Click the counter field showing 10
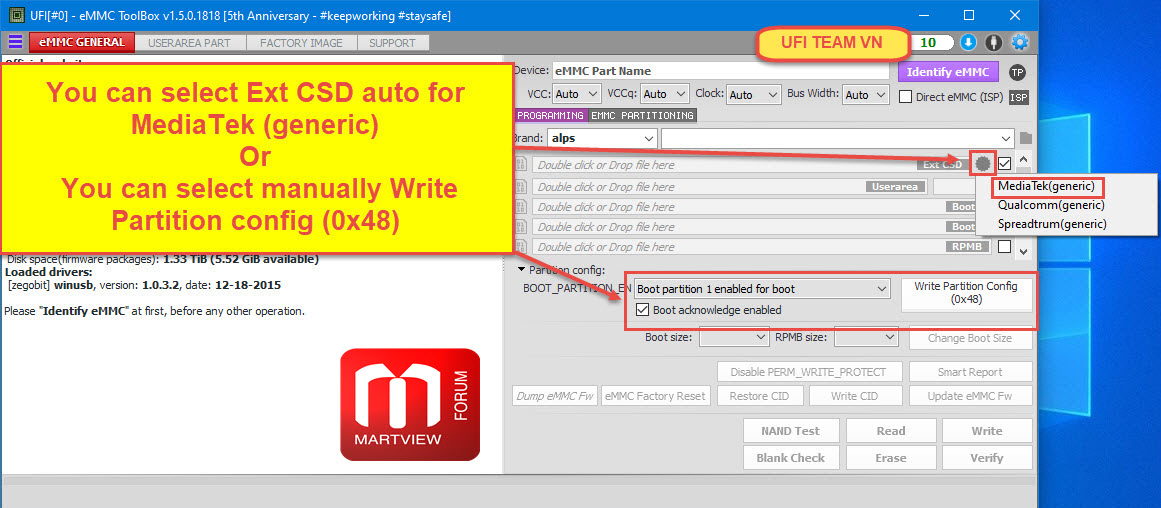This screenshot has height=508, width=1161. [x=933, y=42]
